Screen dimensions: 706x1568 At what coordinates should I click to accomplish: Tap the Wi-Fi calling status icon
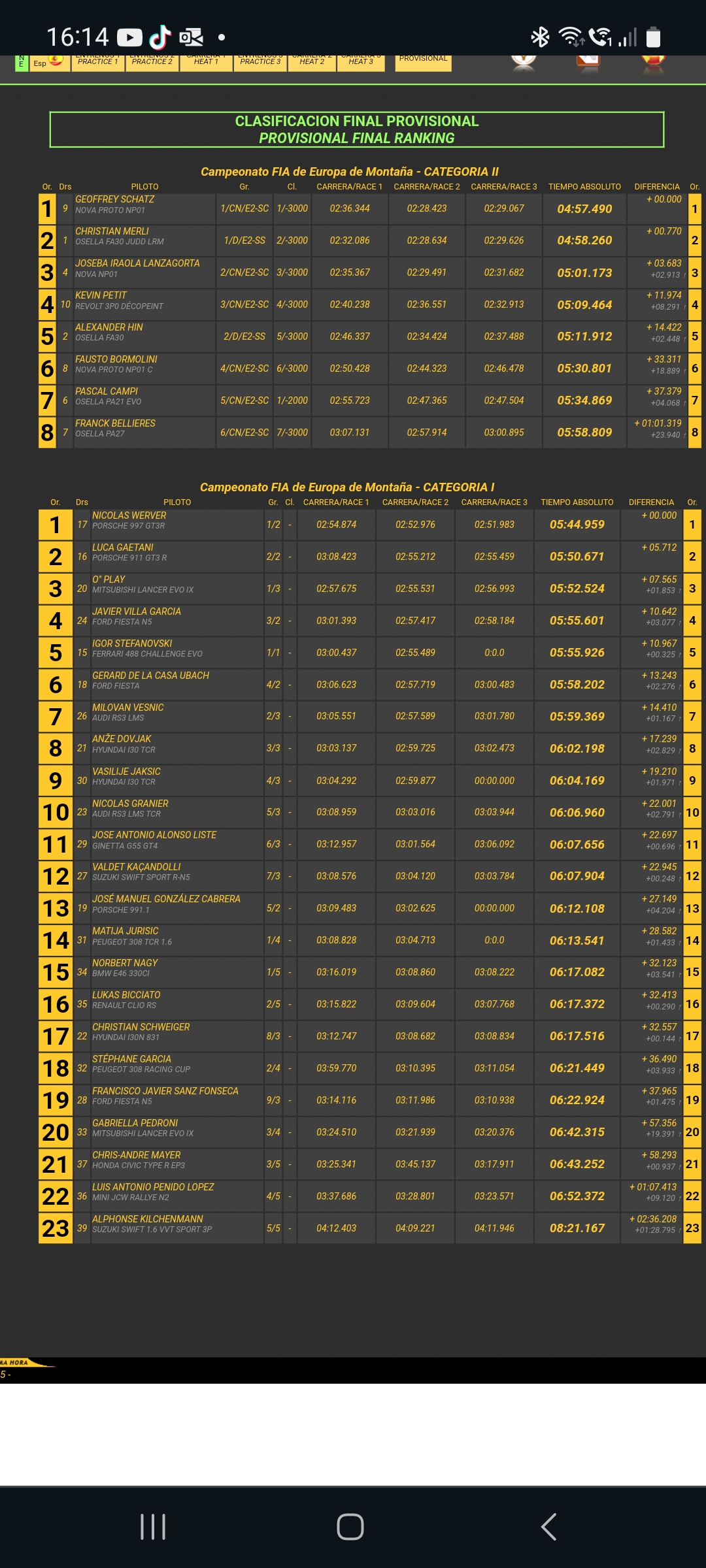click(600, 37)
